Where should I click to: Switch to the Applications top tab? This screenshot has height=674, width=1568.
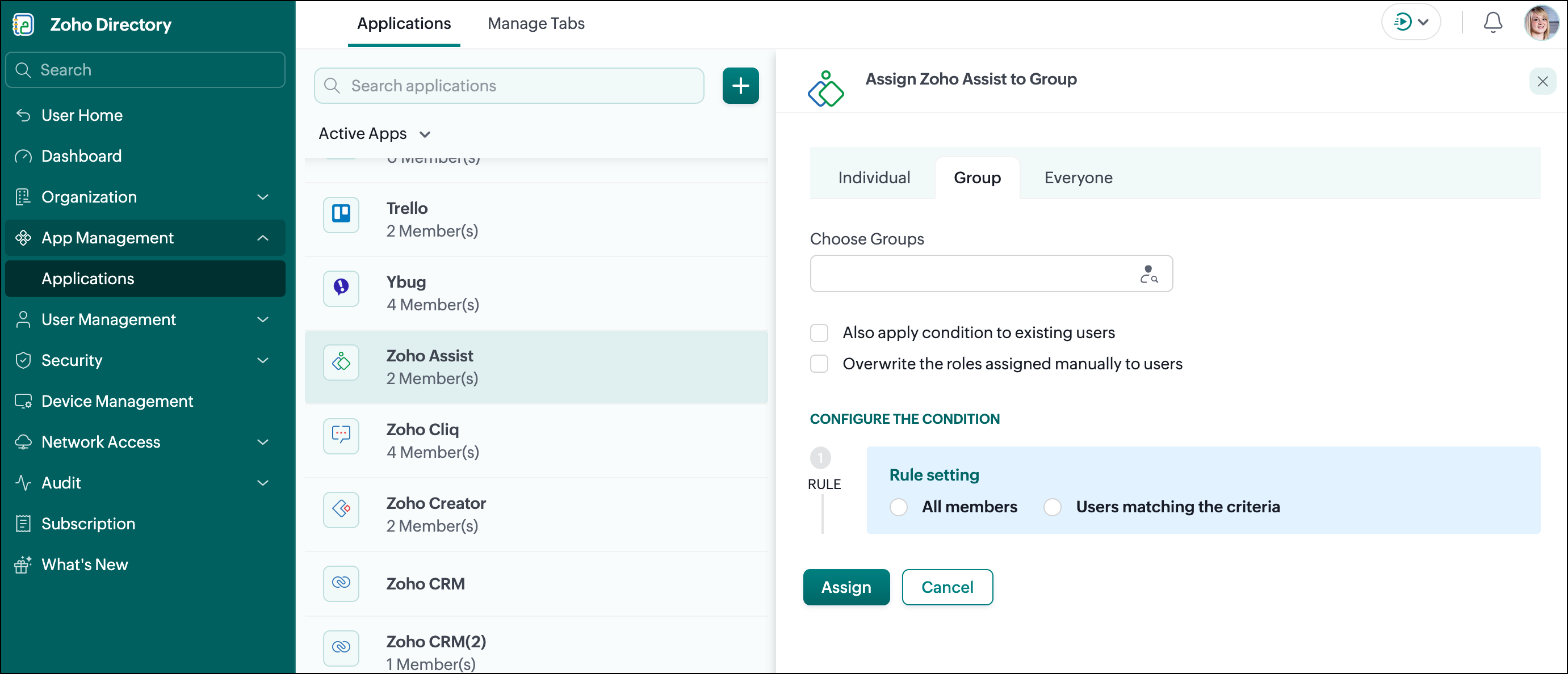pos(404,23)
